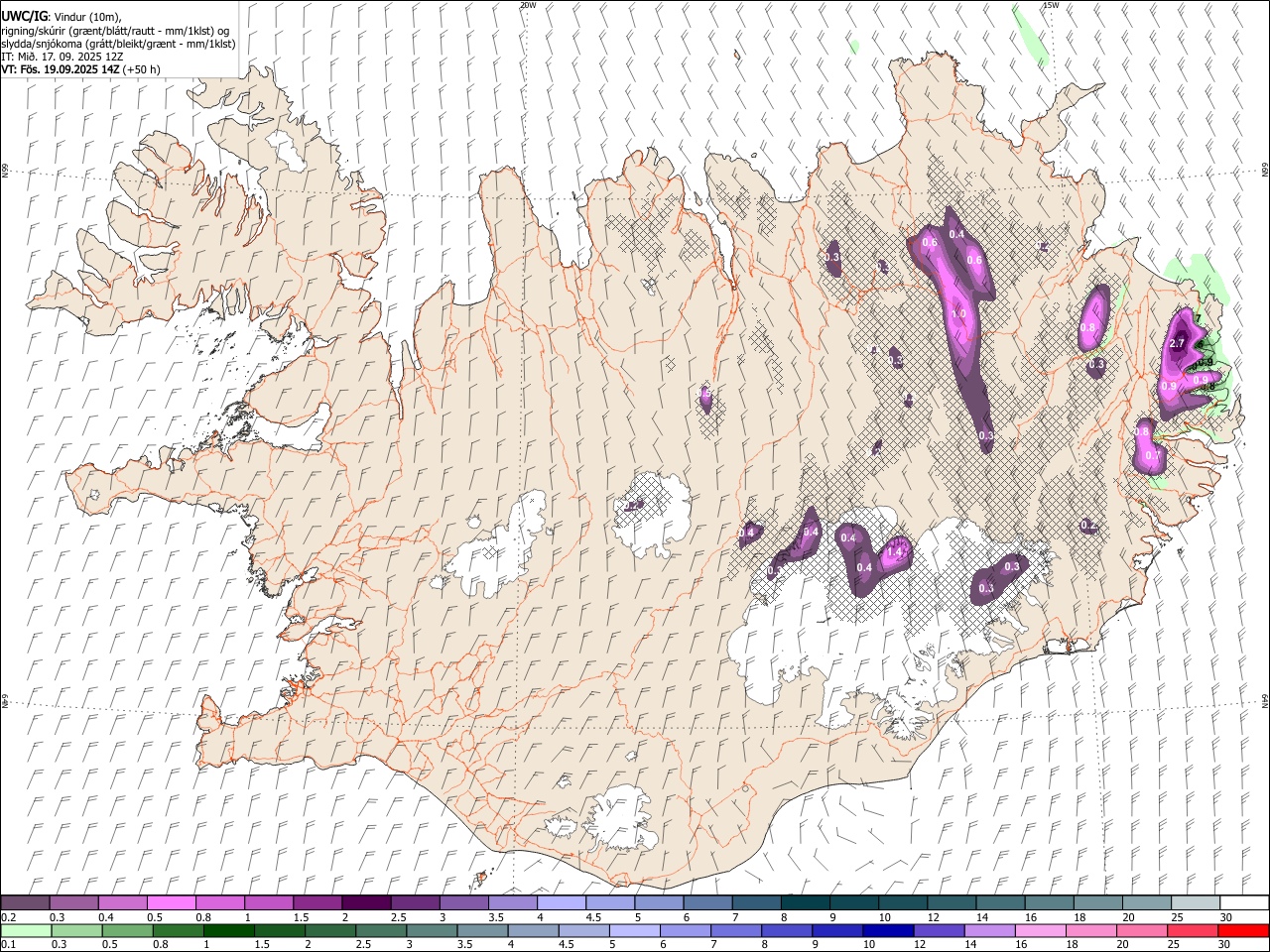This screenshot has height=952, width=1270.
Task: Click the "rigning/skúrir" legend description line
Action: (x=115, y=31)
